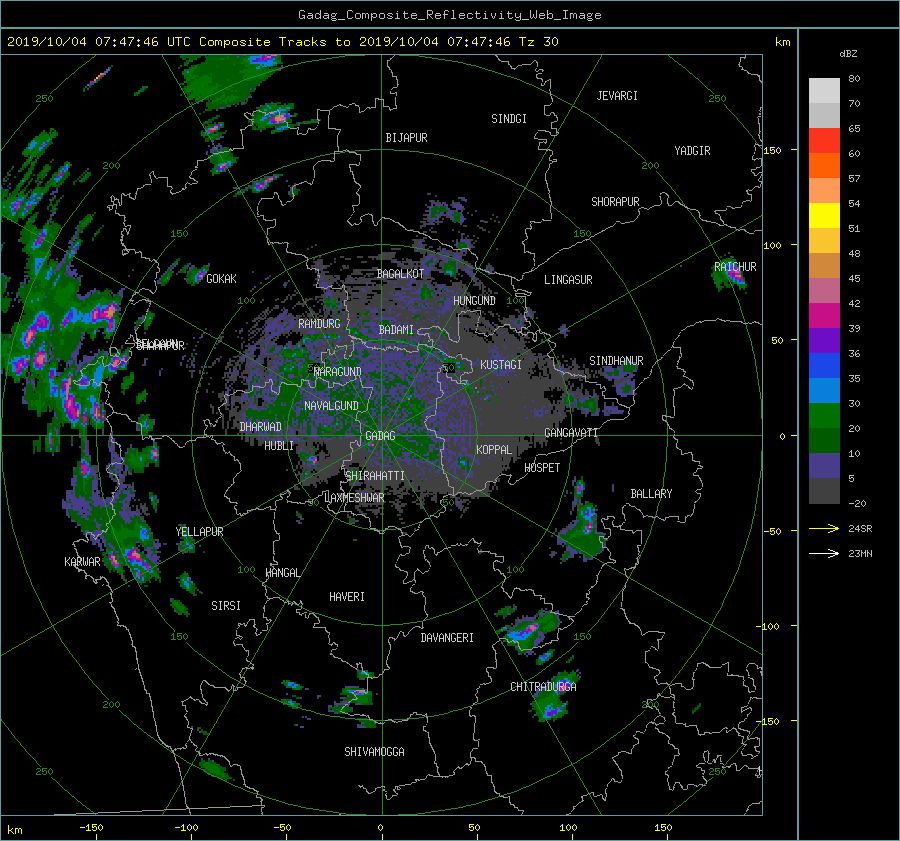Click the GOKAK city label
Viewport: 900px width, 841px height.
(x=221, y=279)
